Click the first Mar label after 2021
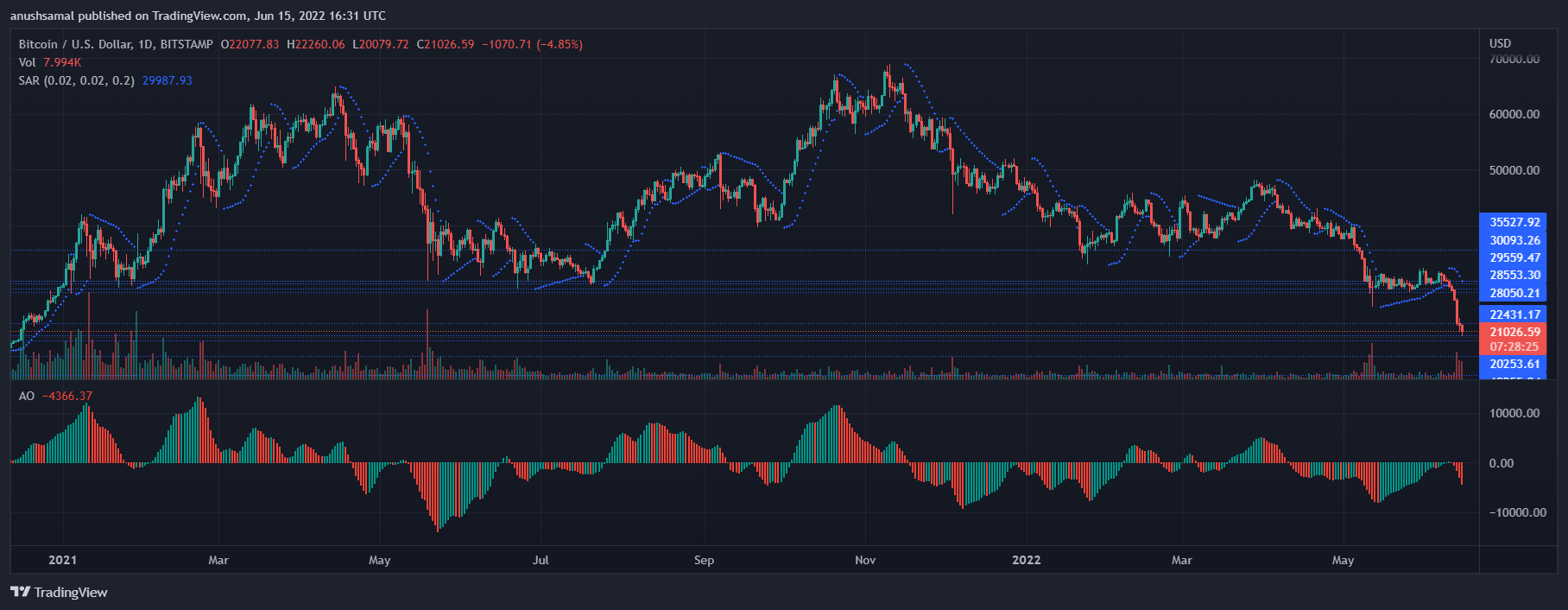Screen dimensions: 1568x610 (218, 560)
